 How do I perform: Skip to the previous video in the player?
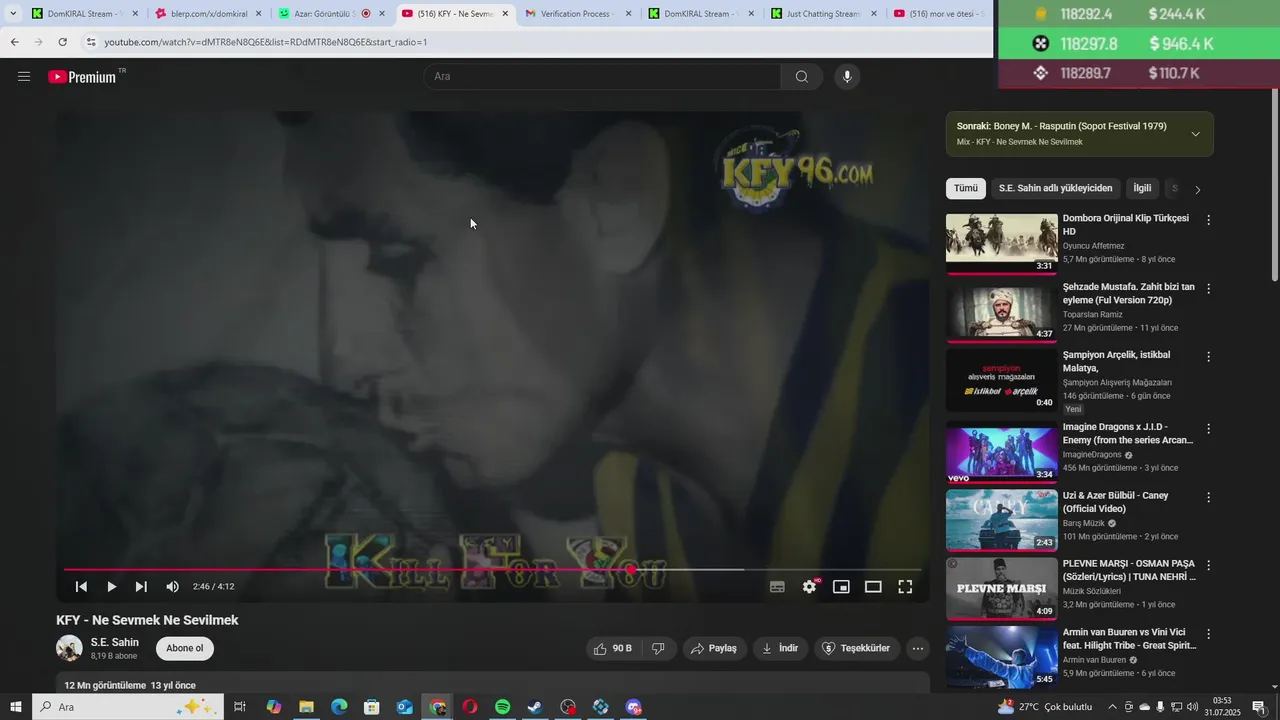(81, 587)
